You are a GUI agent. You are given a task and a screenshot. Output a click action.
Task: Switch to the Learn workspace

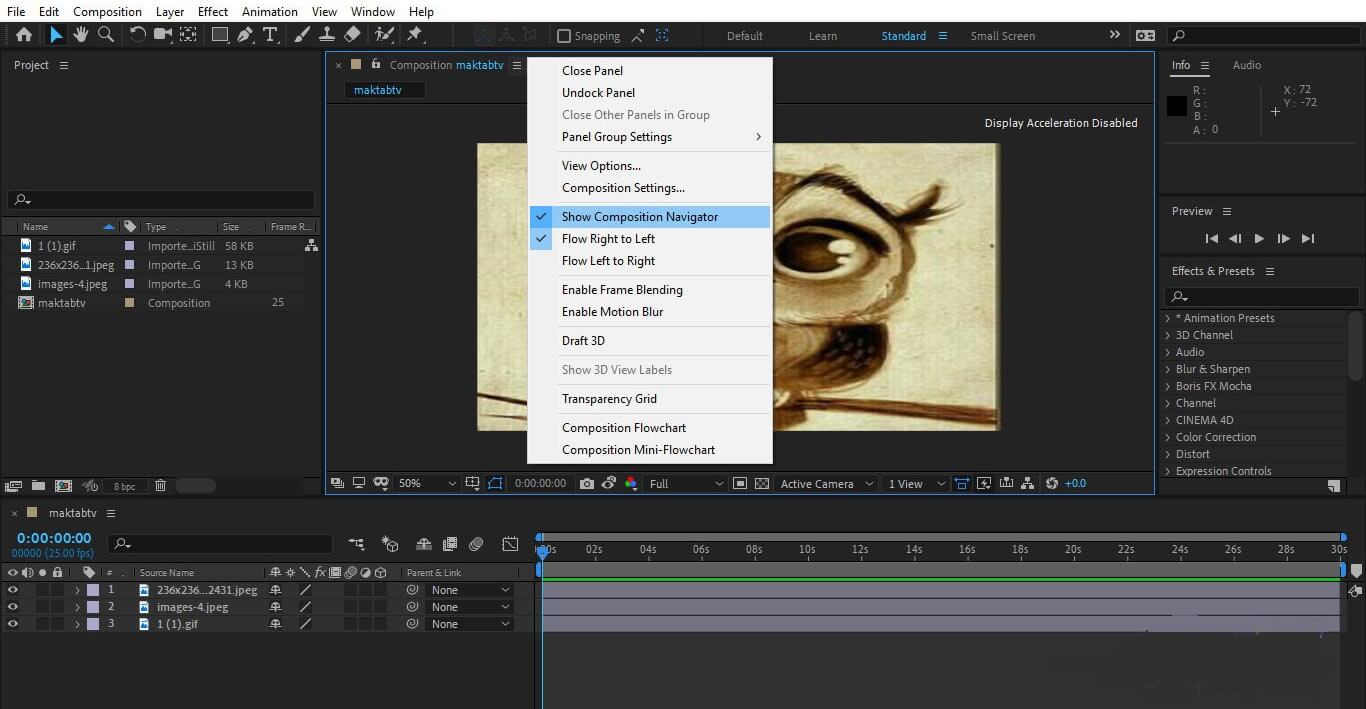point(823,36)
